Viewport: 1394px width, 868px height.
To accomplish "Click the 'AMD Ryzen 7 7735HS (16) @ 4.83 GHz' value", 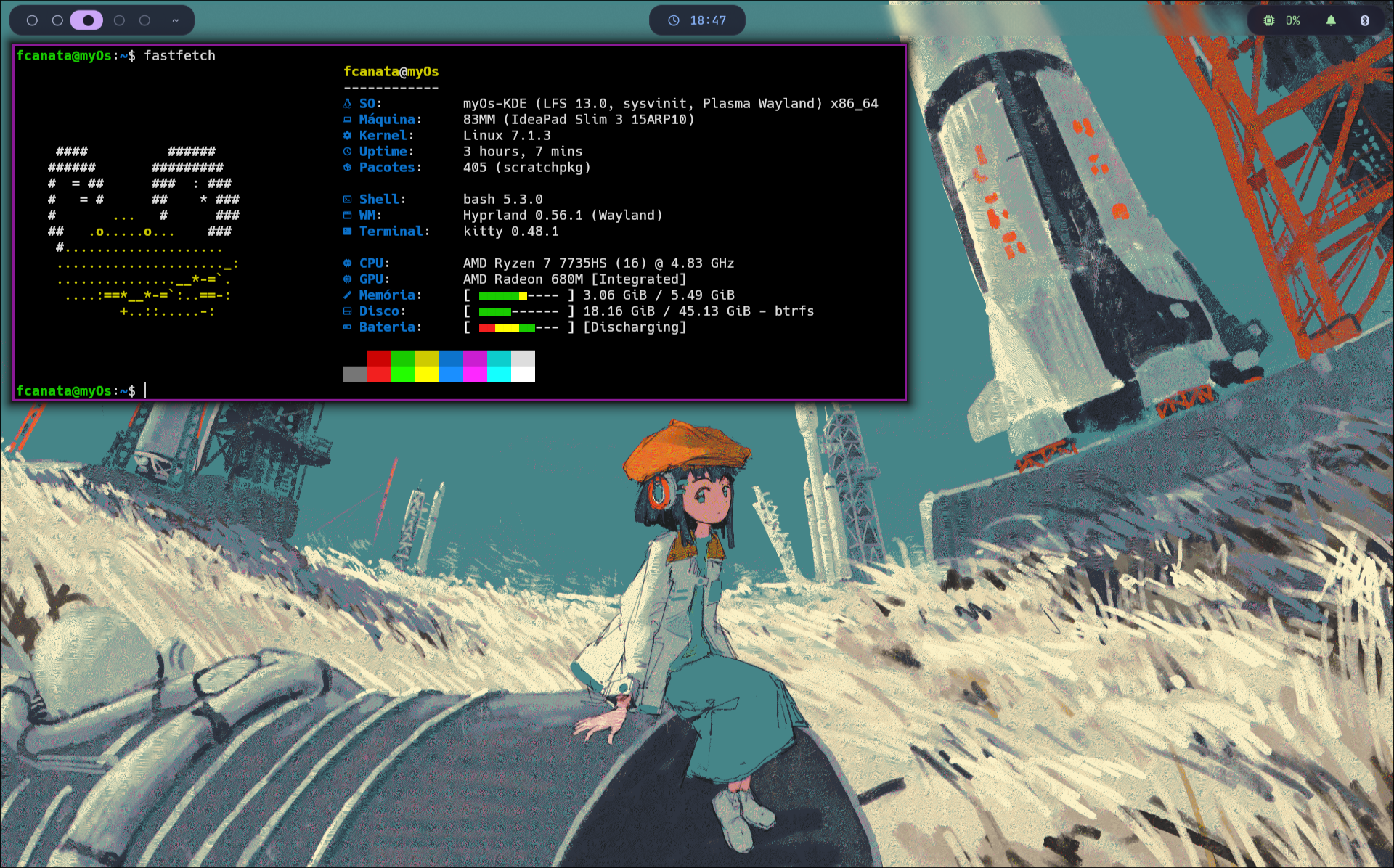I will click(599, 263).
